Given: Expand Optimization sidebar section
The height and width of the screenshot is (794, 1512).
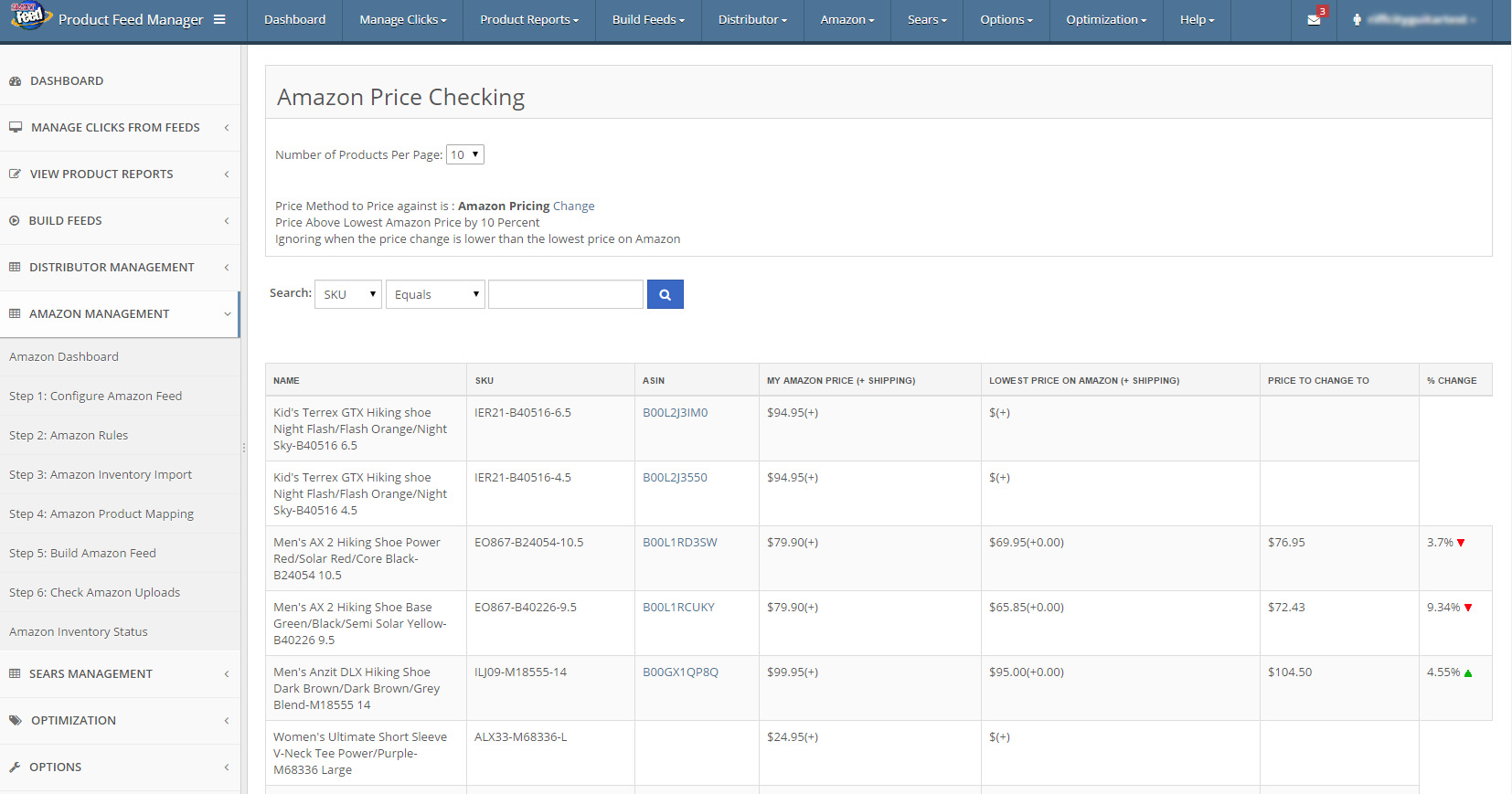Looking at the screenshot, I should pos(120,721).
